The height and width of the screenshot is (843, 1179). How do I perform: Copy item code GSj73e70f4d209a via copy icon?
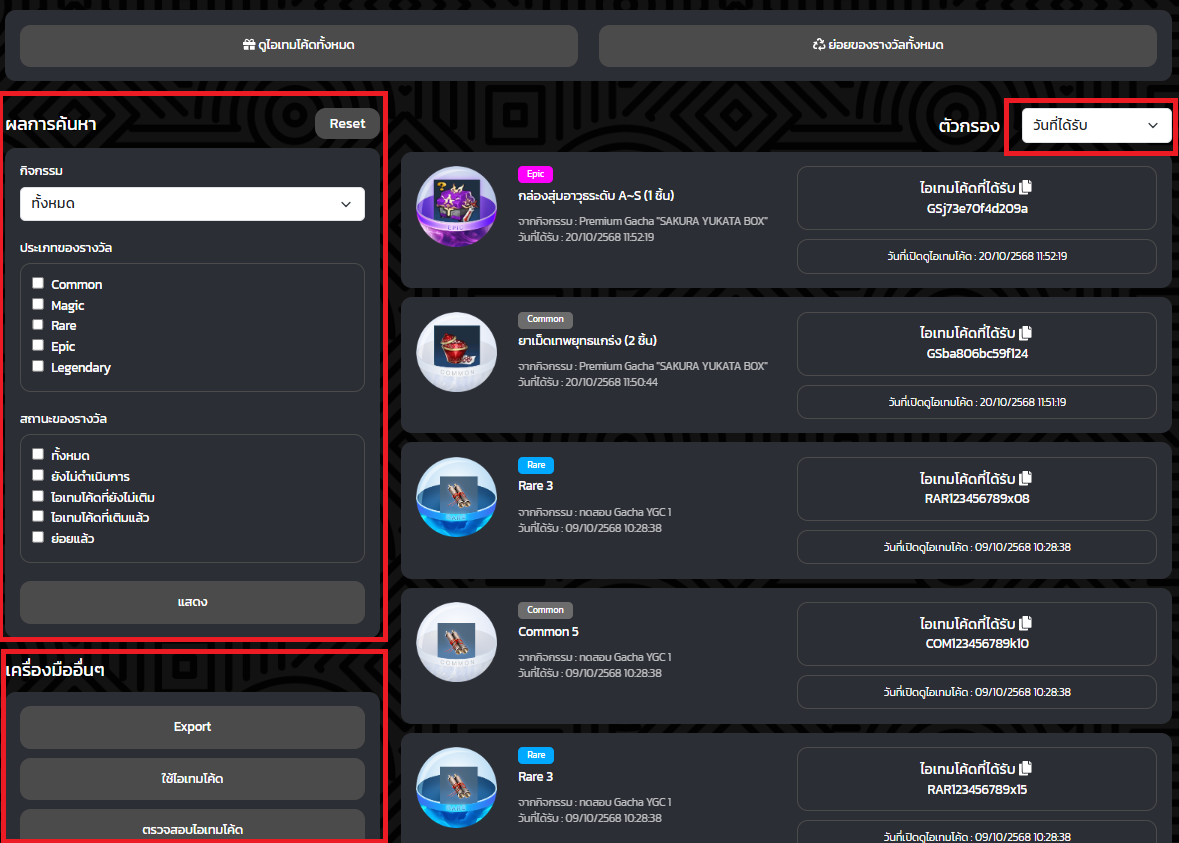[x=1025, y=187]
